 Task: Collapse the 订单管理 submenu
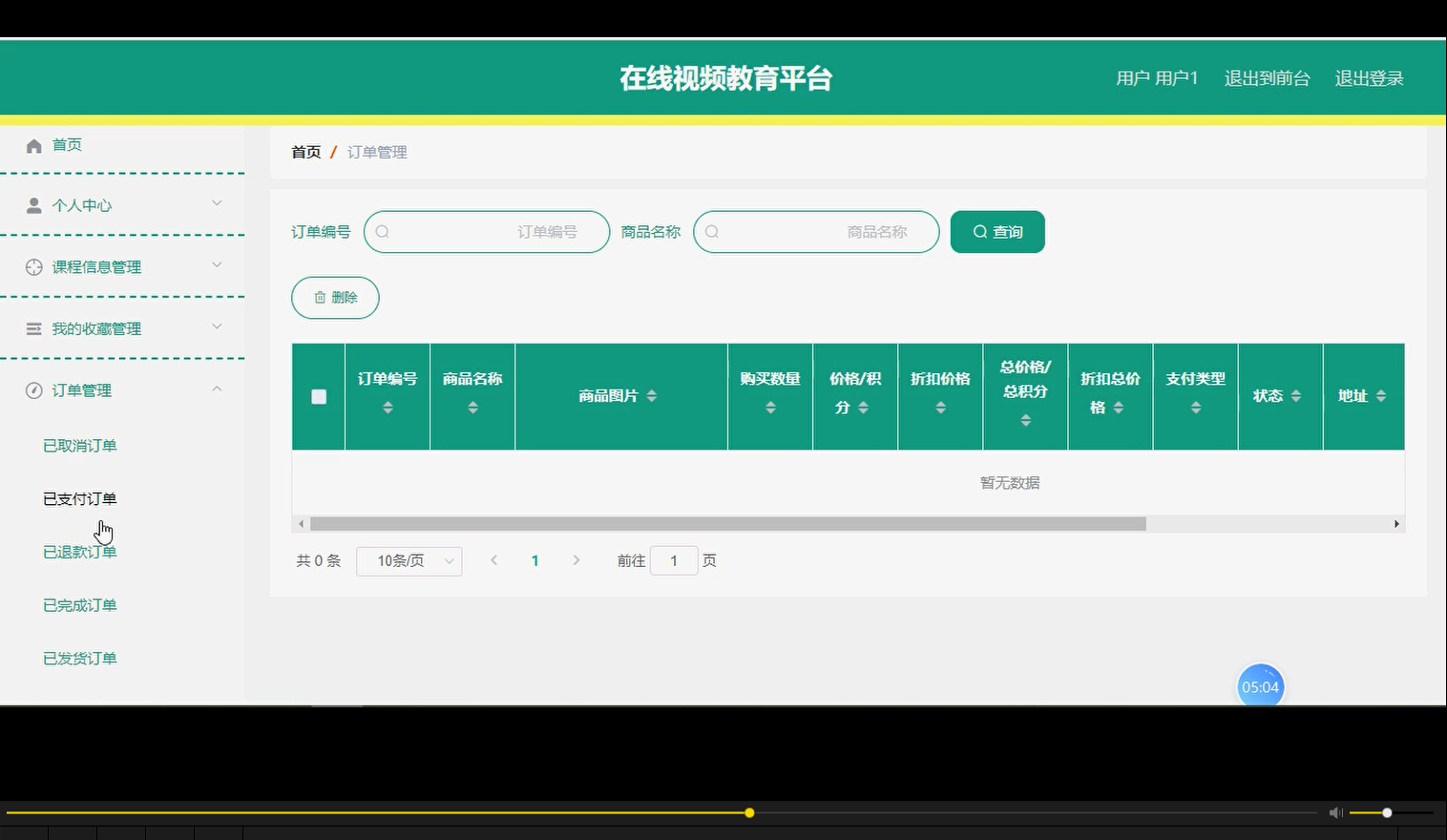217,388
